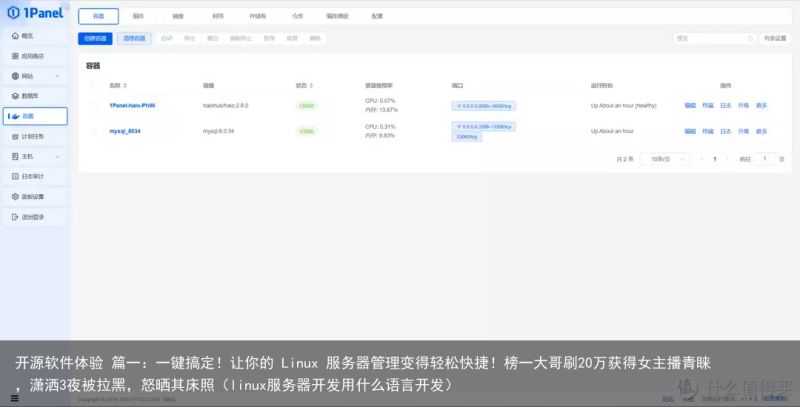The width and height of the screenshot is (800, 407).
Task: Switch to the 容器 tab
Action: 98,16
